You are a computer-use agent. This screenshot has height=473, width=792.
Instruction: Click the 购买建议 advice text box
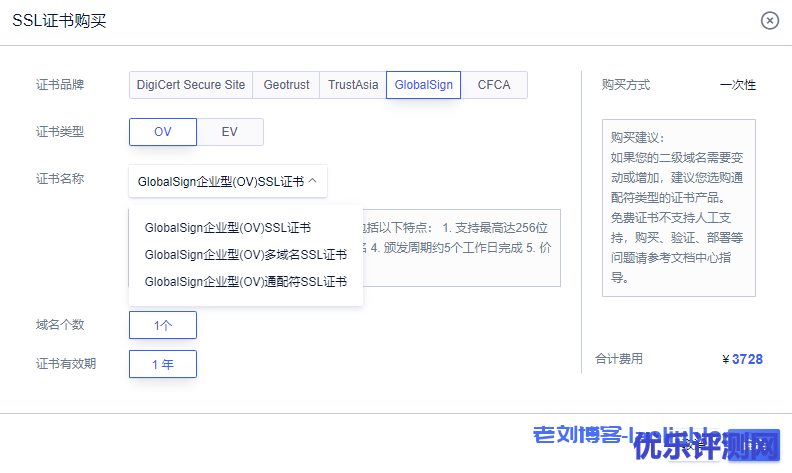pos(679,208)
